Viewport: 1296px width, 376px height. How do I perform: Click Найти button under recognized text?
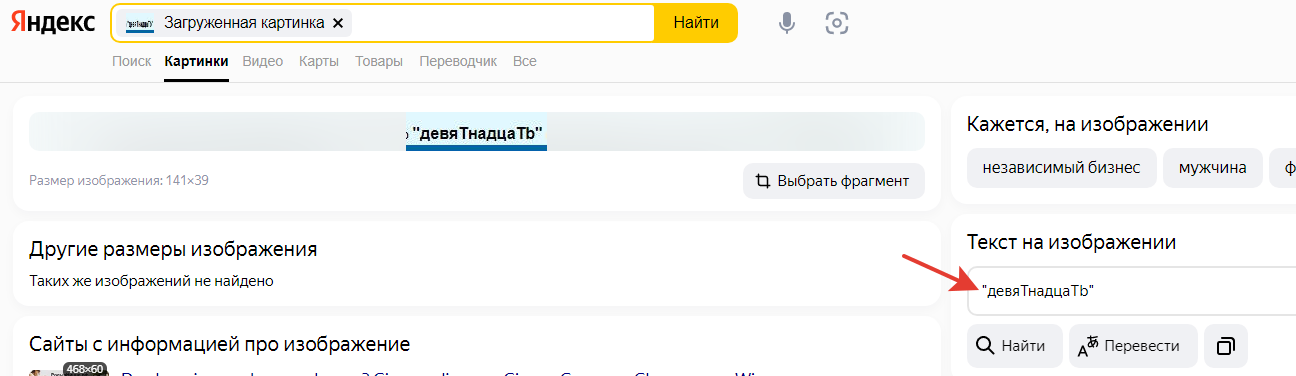click(x=1015, y=346)
